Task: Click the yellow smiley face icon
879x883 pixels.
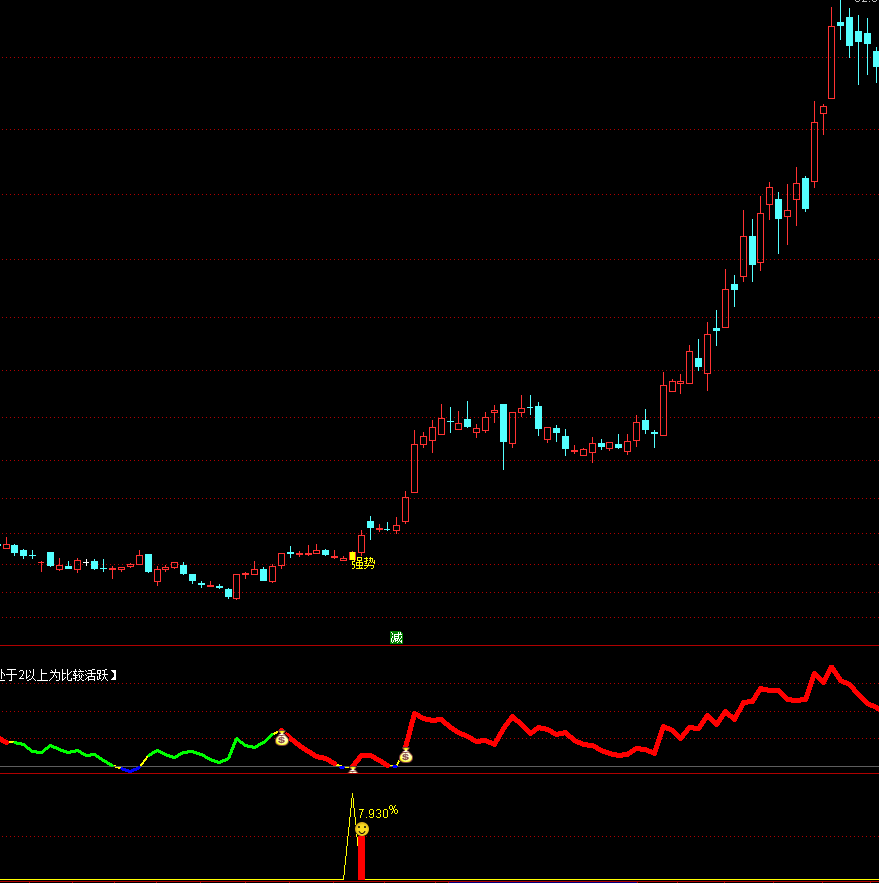Action: tap(362, 829)
